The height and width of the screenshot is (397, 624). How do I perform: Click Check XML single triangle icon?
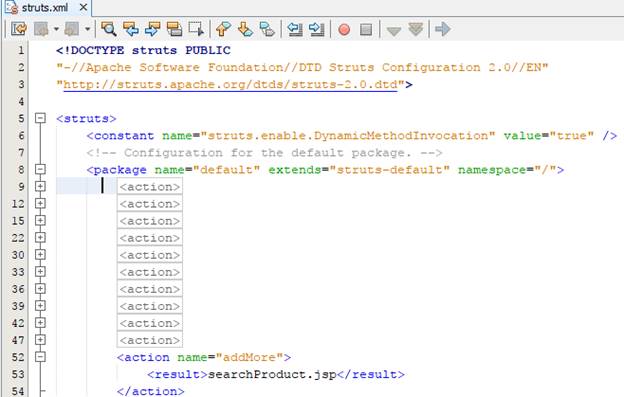[394, 31]
